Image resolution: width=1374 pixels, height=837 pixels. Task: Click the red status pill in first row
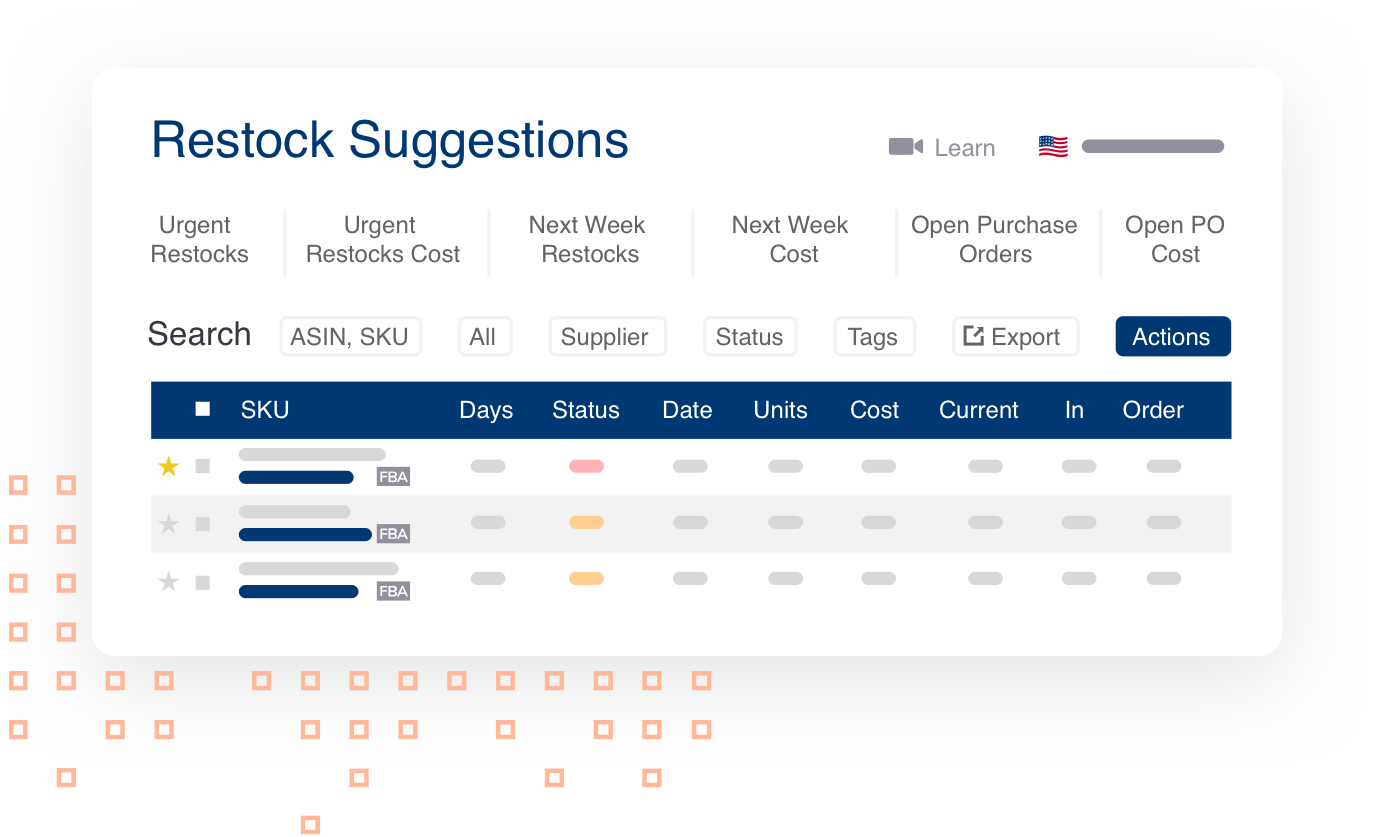[x=586, y=466]
